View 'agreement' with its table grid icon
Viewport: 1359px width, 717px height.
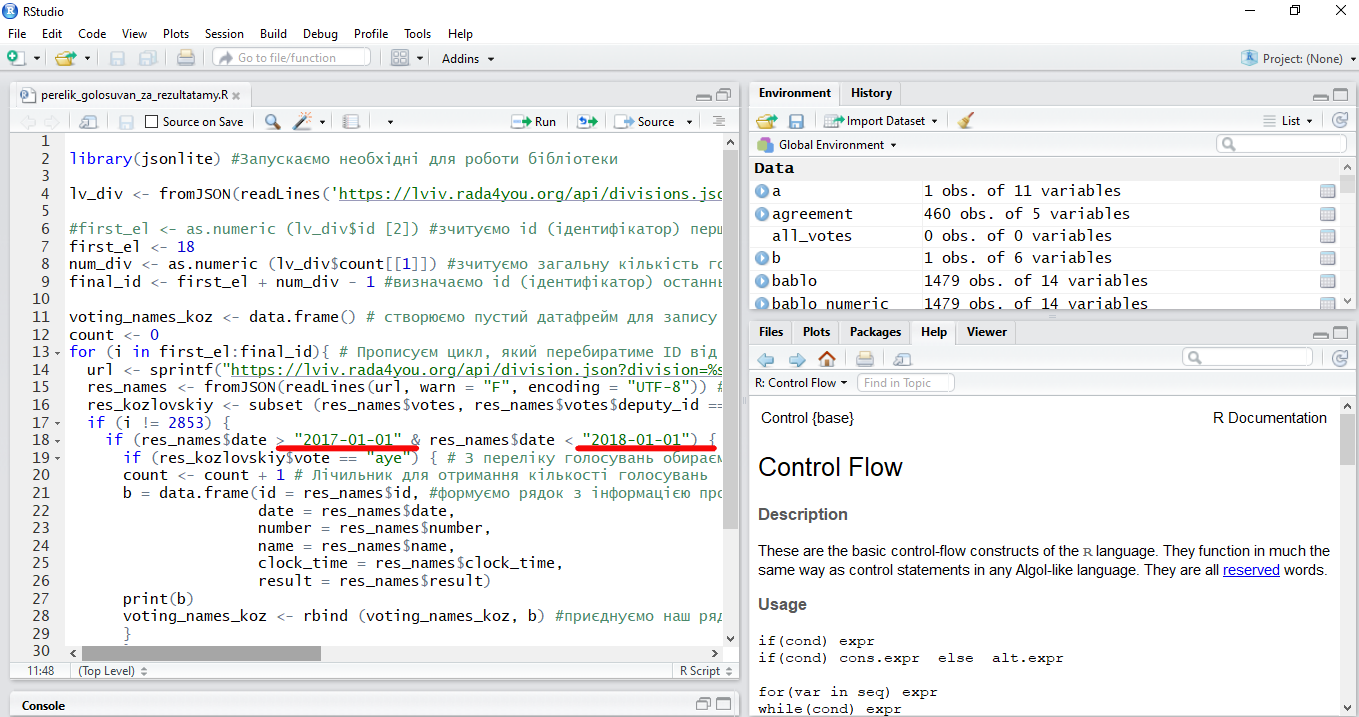click(x=1327, y=214)
